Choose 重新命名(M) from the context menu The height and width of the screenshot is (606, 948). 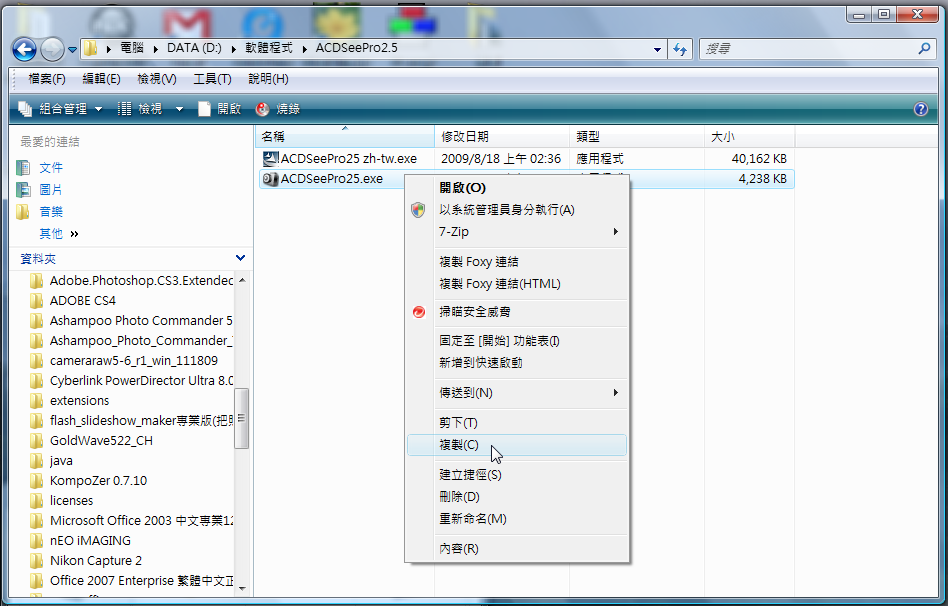517,519
